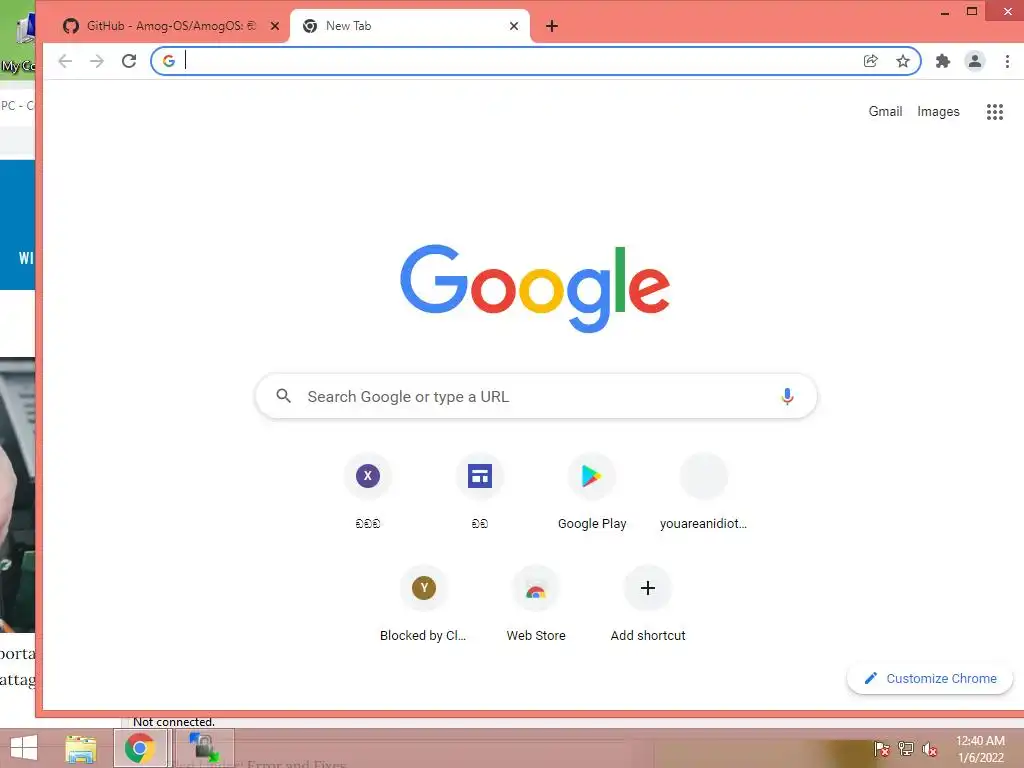Viewport: 1024px width, 768px height.
Task: Open the blue layout shortcut tile
Action: (480, 476)
